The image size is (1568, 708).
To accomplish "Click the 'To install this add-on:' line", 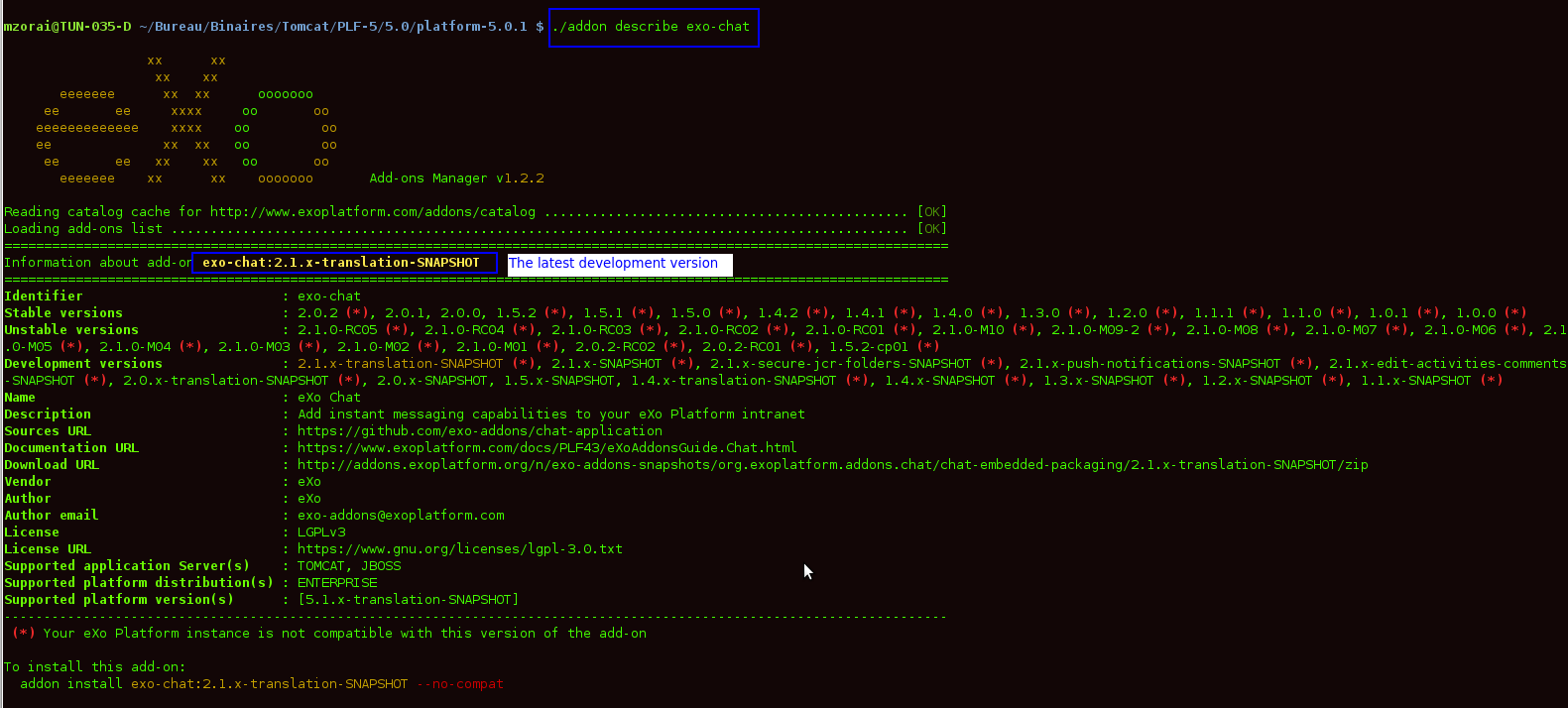I will (95, 667).
